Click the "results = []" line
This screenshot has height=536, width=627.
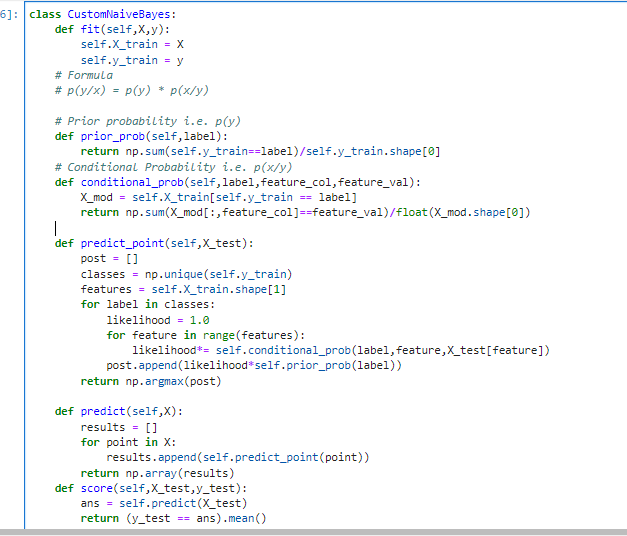119,428
